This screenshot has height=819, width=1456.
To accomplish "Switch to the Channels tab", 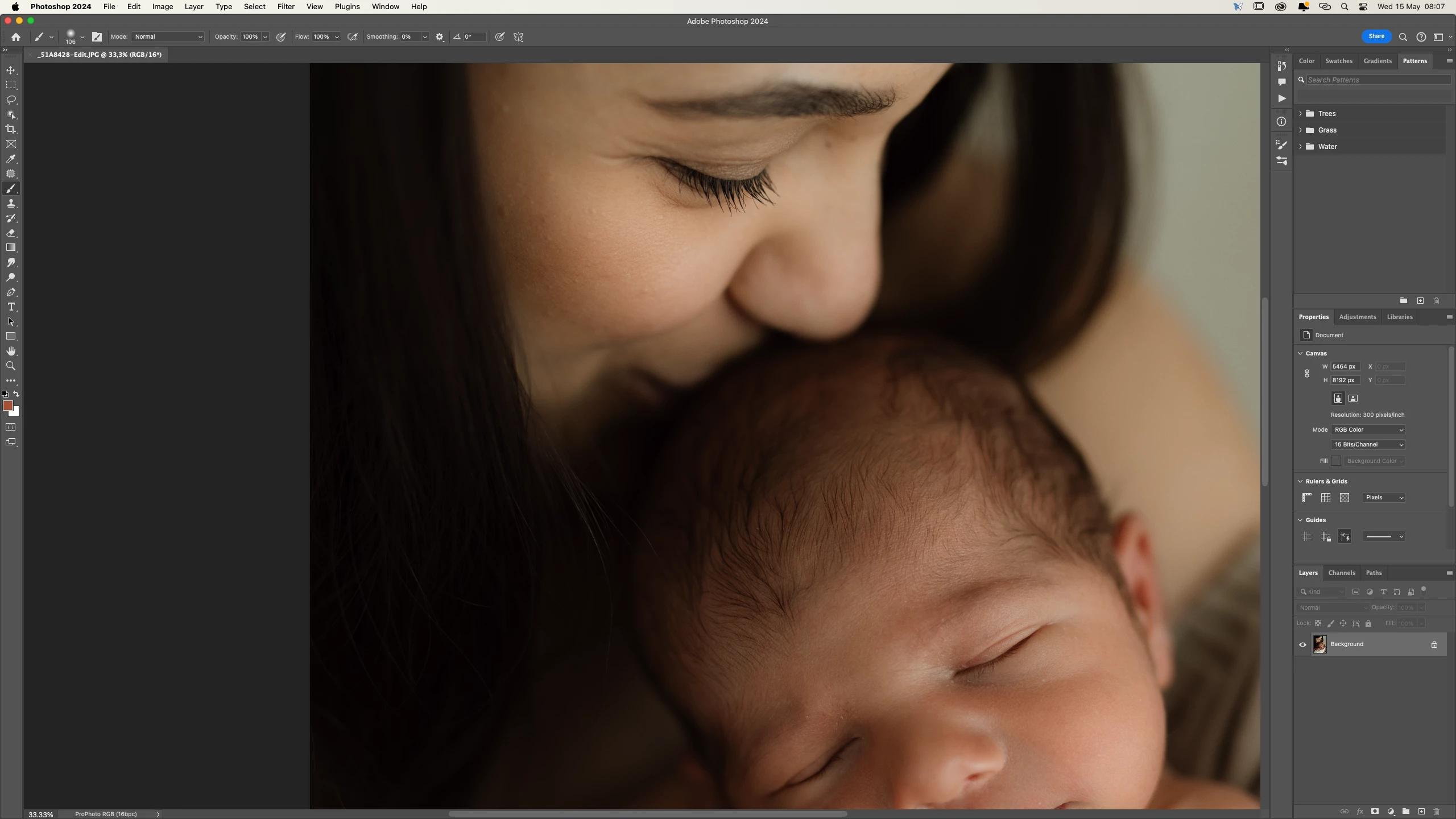I will [x=1342, y=573].
